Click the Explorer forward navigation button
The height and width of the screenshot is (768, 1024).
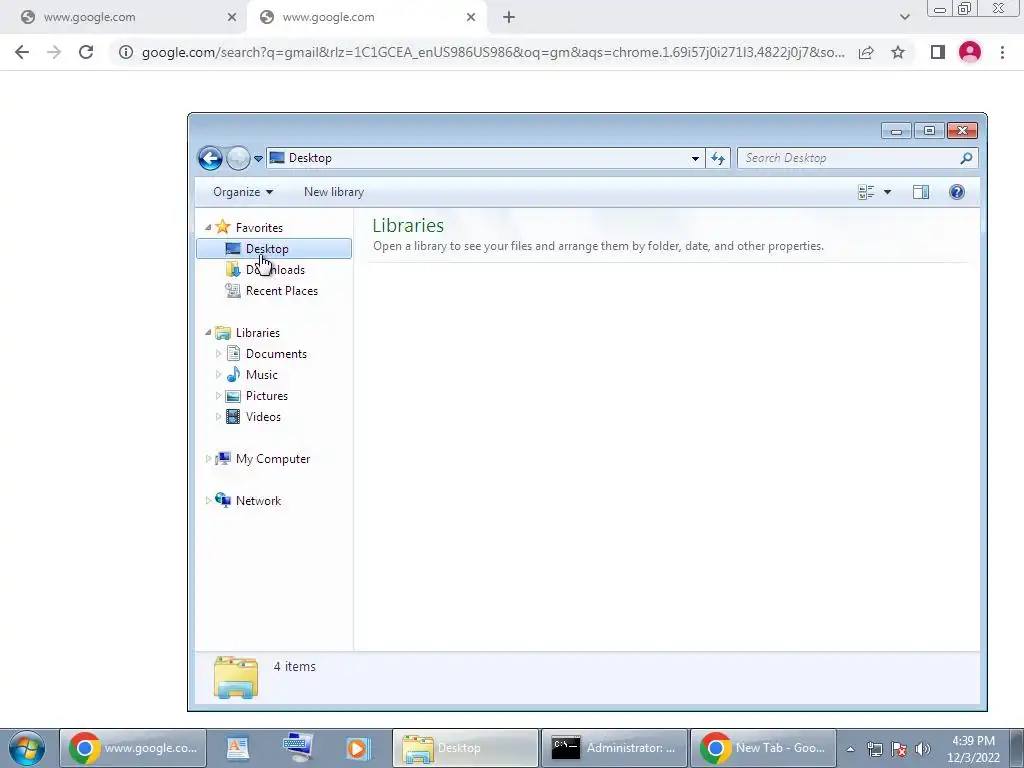238,158
